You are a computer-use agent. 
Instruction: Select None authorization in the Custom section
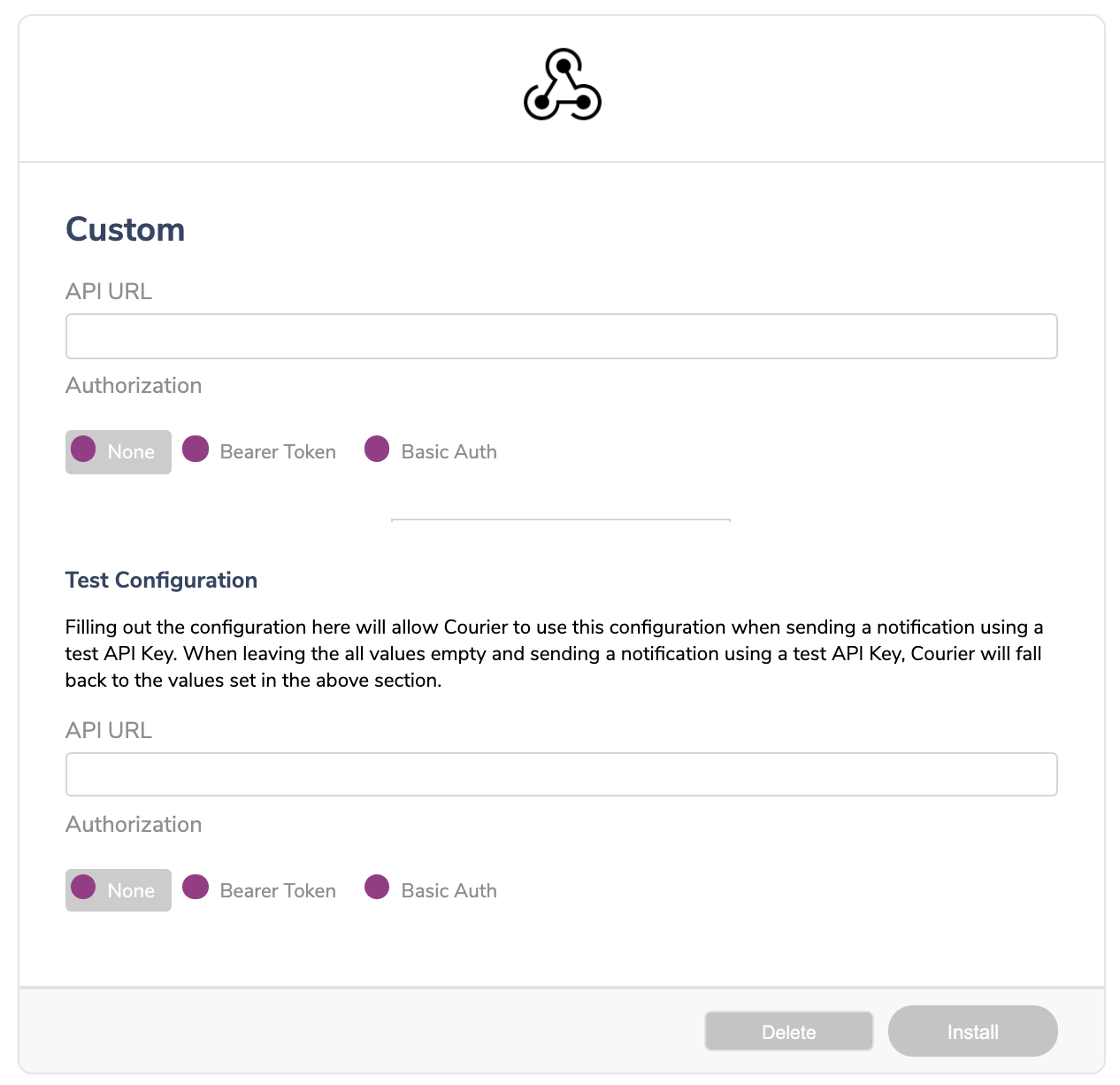tap(119, 451)
